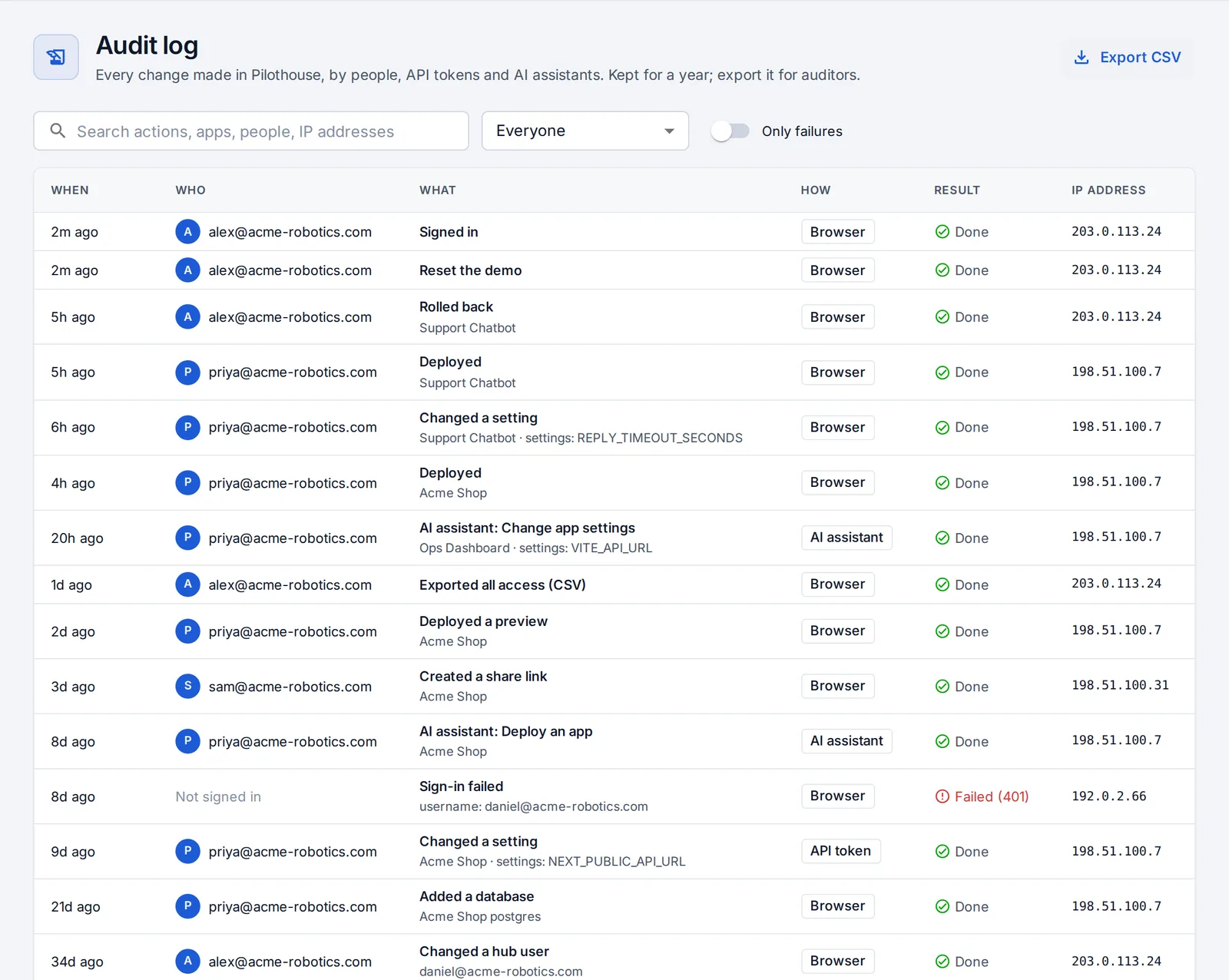Click the Export CSV button
1229x980 pixels.
[x=1127, y=58]
